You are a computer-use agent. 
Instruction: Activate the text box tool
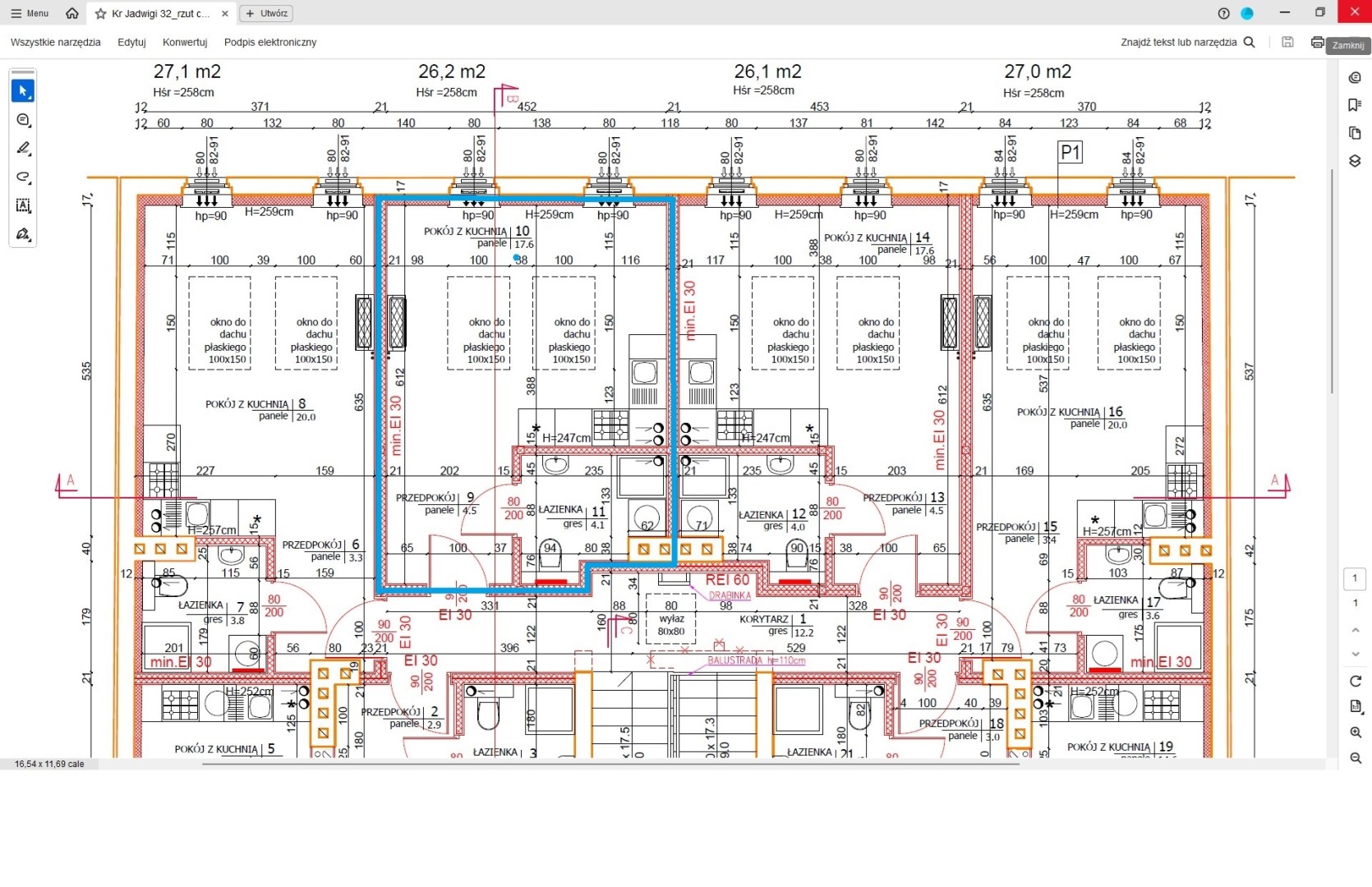(x=23, y=206)
